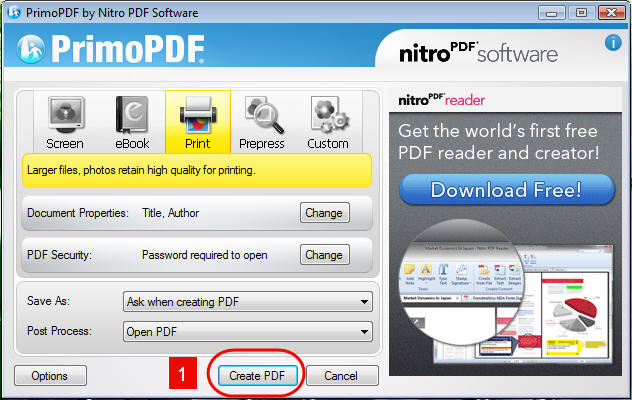Screen dimensions: 632x400
Task: Open the Options dialog
Action: click(x=50, y=376)
